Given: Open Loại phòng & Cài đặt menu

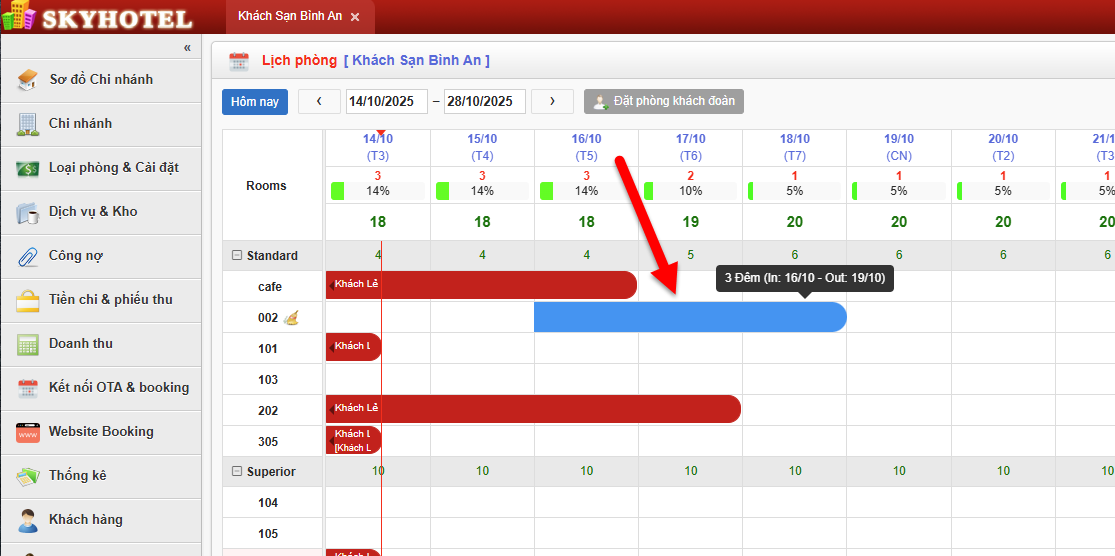Looking at the screenshot, I should click(113, 168).
